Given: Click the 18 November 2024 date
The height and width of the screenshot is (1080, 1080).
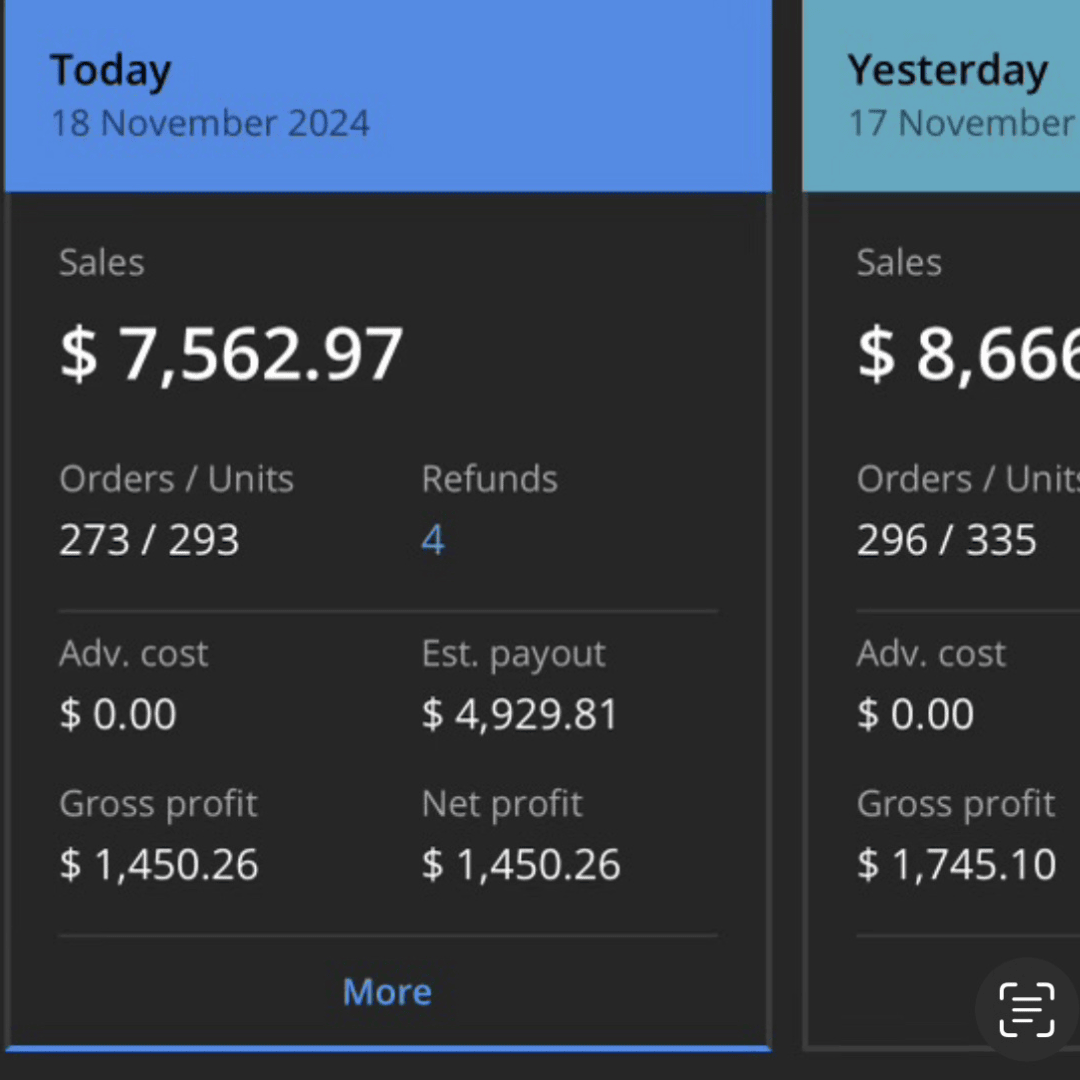Looking at the screenshot, I should pos(210,123).
